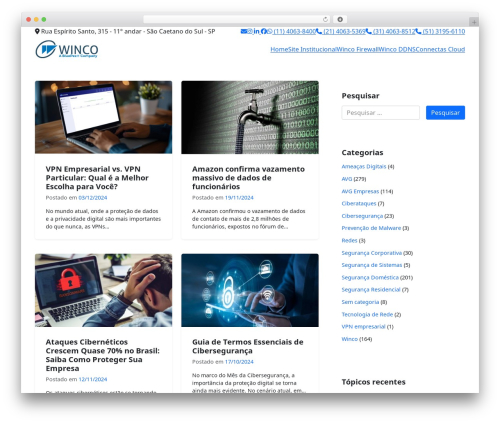Open the AVG Empresas category
This screenshot has width=500, height=423.
coord(360,191)
